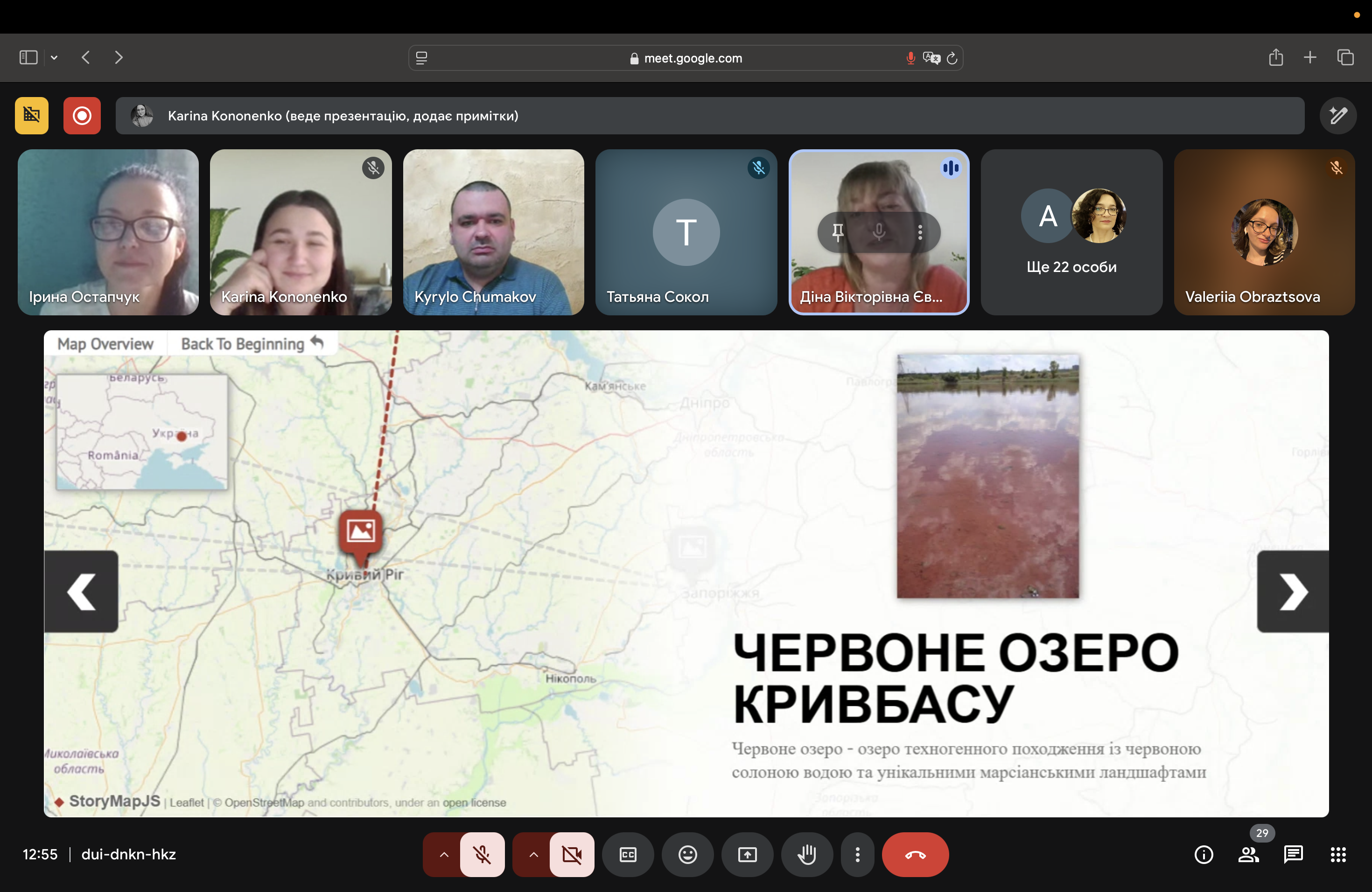This screenshot has height=892, width=1372.
Task: Pin Діна Вікторівна's video tile
Action: click(838, 232)
